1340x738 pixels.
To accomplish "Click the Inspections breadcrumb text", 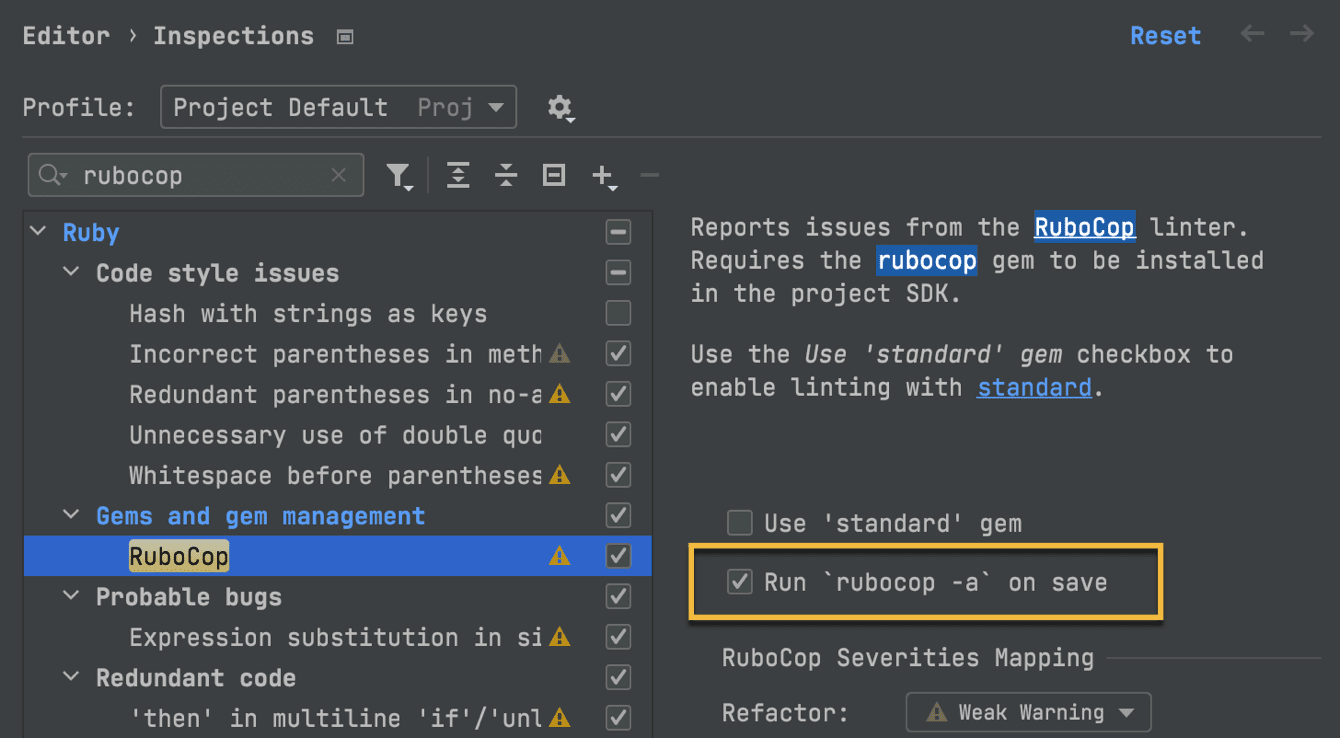I will pyautogui.click(x=233, y=36).
